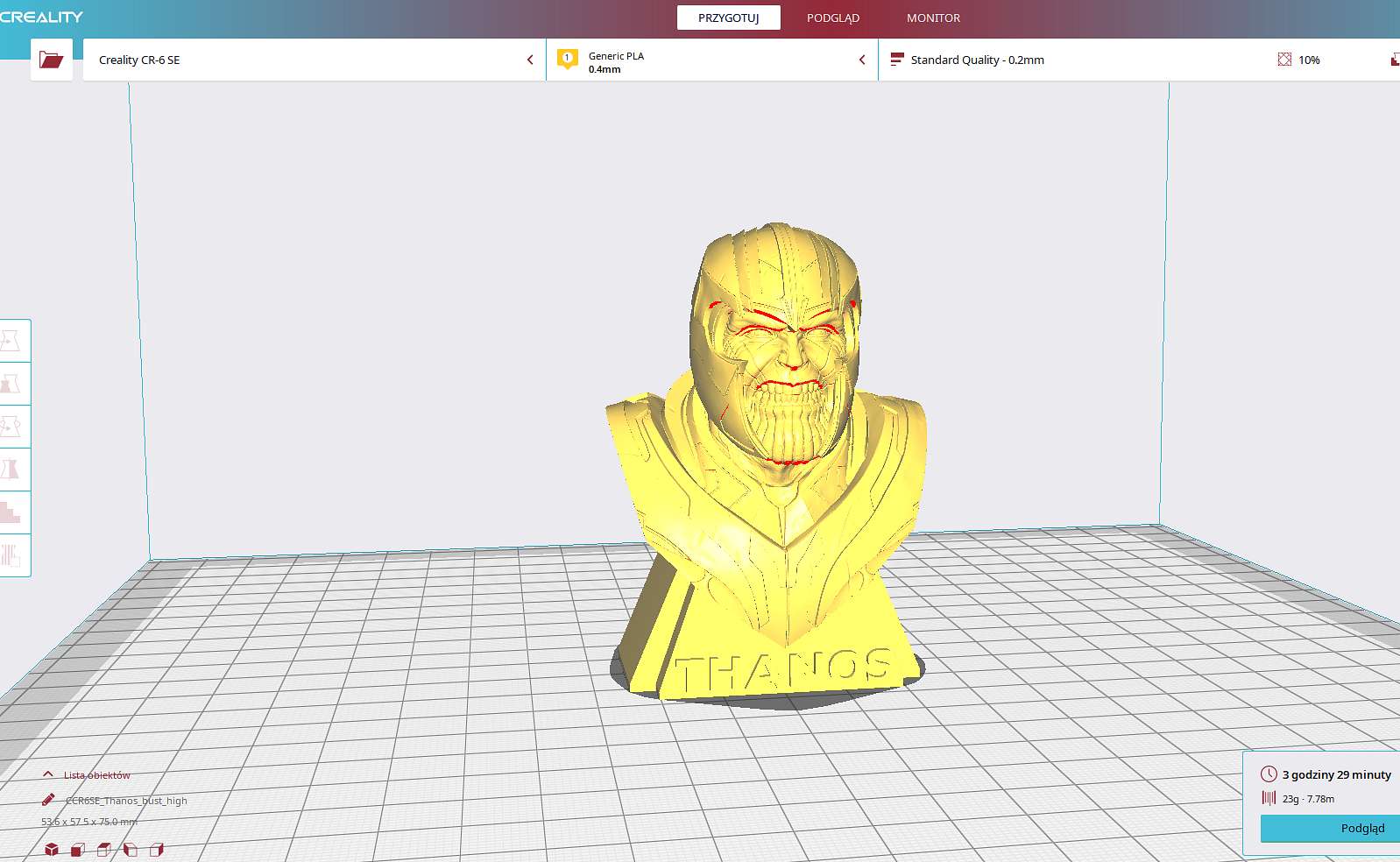The height and width of the screenshot is (862, 1400).
Task: Click the blue Podgląd preview button
Action: pos(1330,829)
